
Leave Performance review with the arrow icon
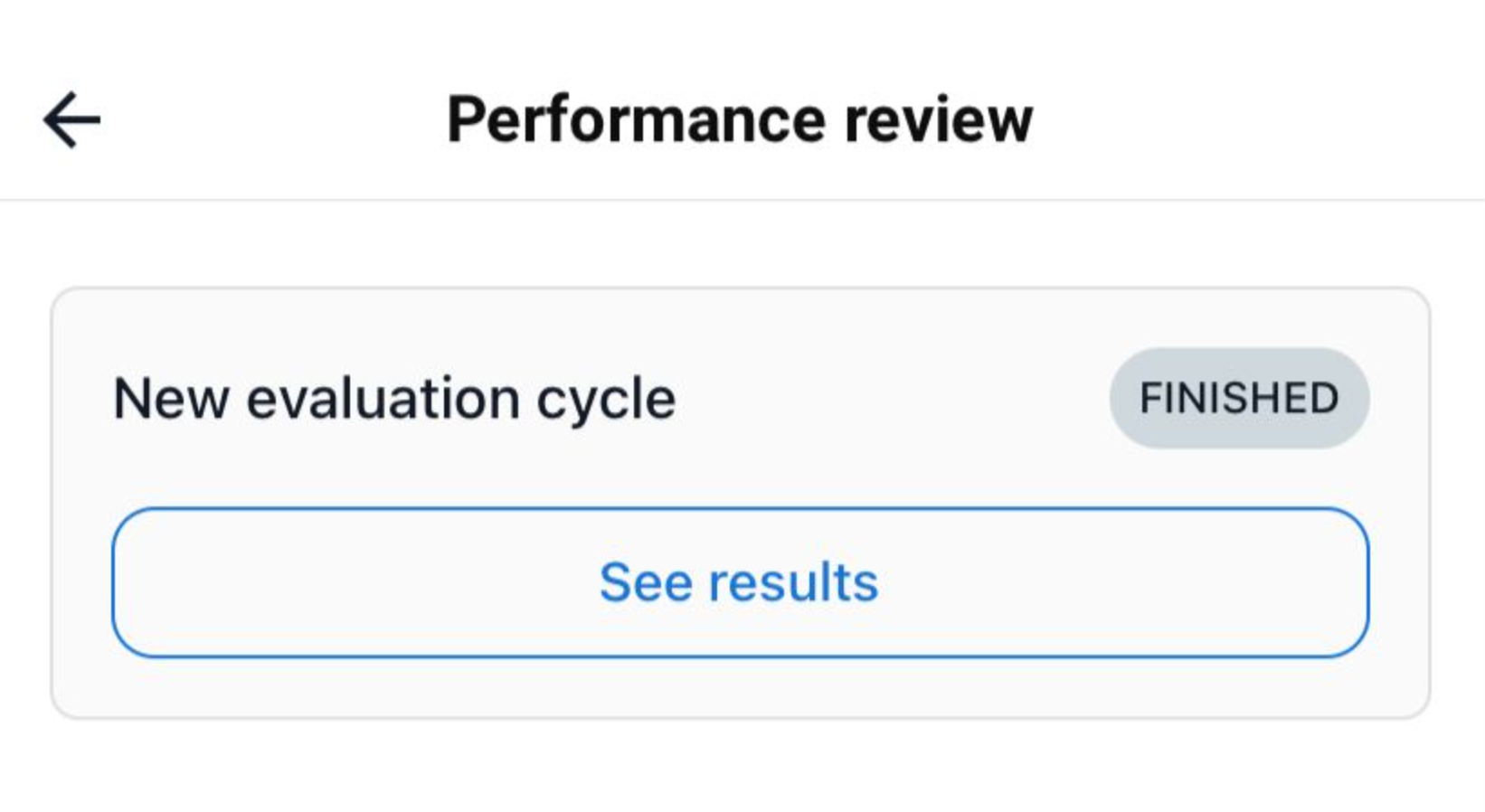(72, 119)
